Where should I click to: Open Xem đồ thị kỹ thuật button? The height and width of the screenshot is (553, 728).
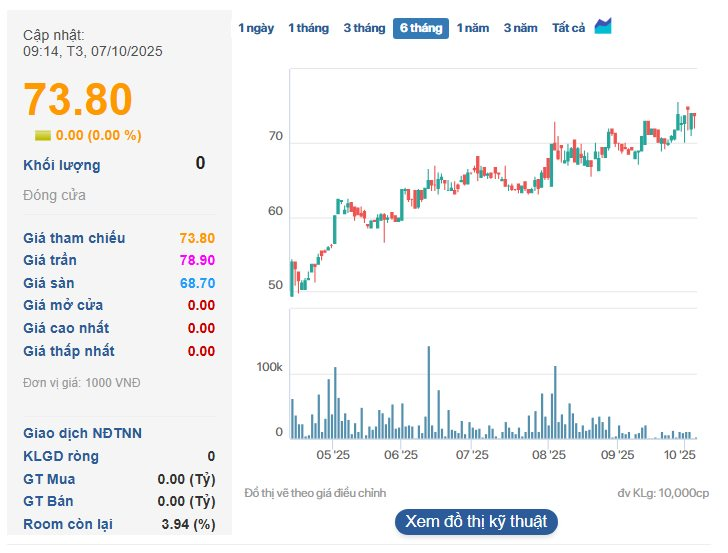coord(475,522)
